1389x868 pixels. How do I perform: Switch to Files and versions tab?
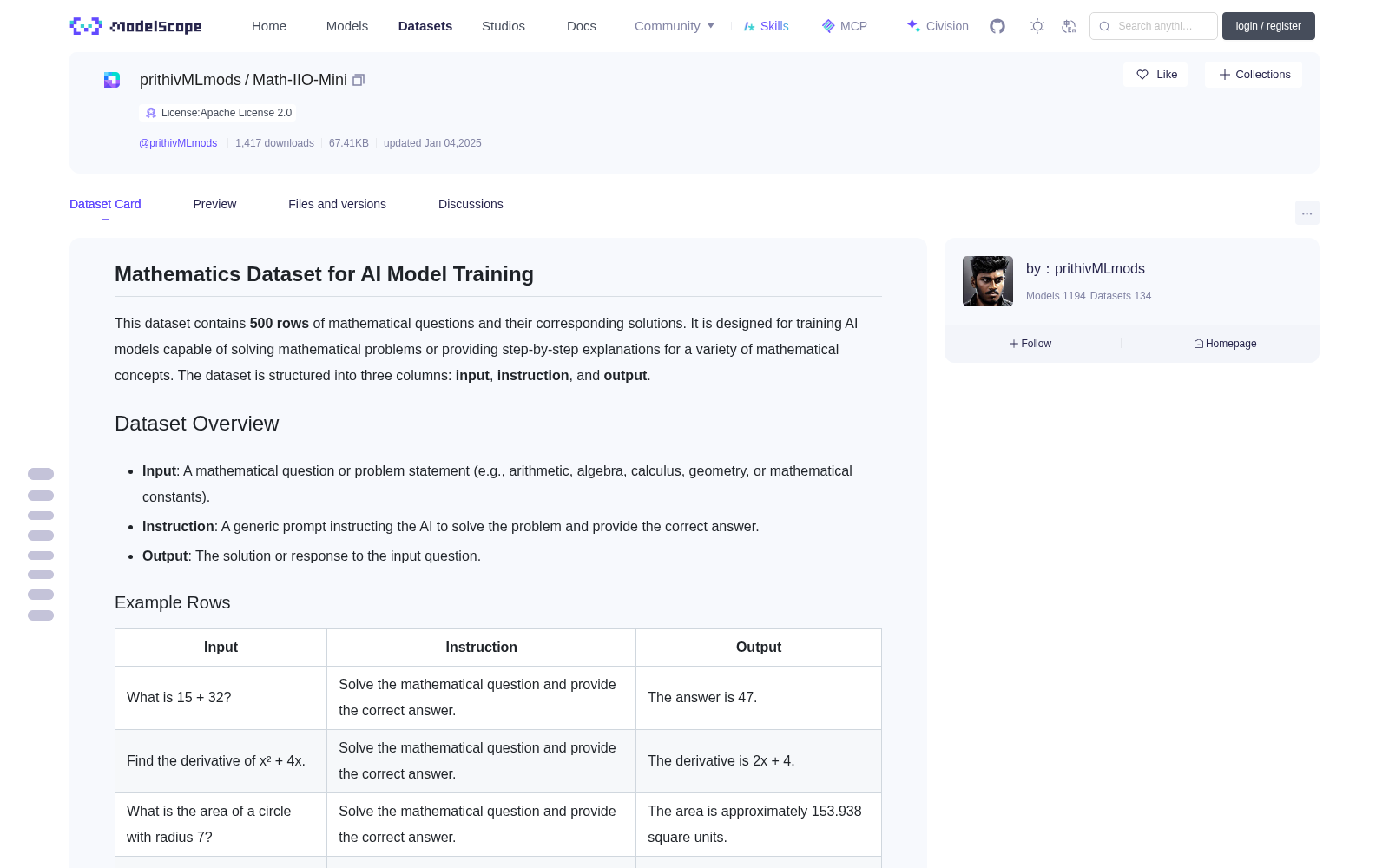coord(337,204)
